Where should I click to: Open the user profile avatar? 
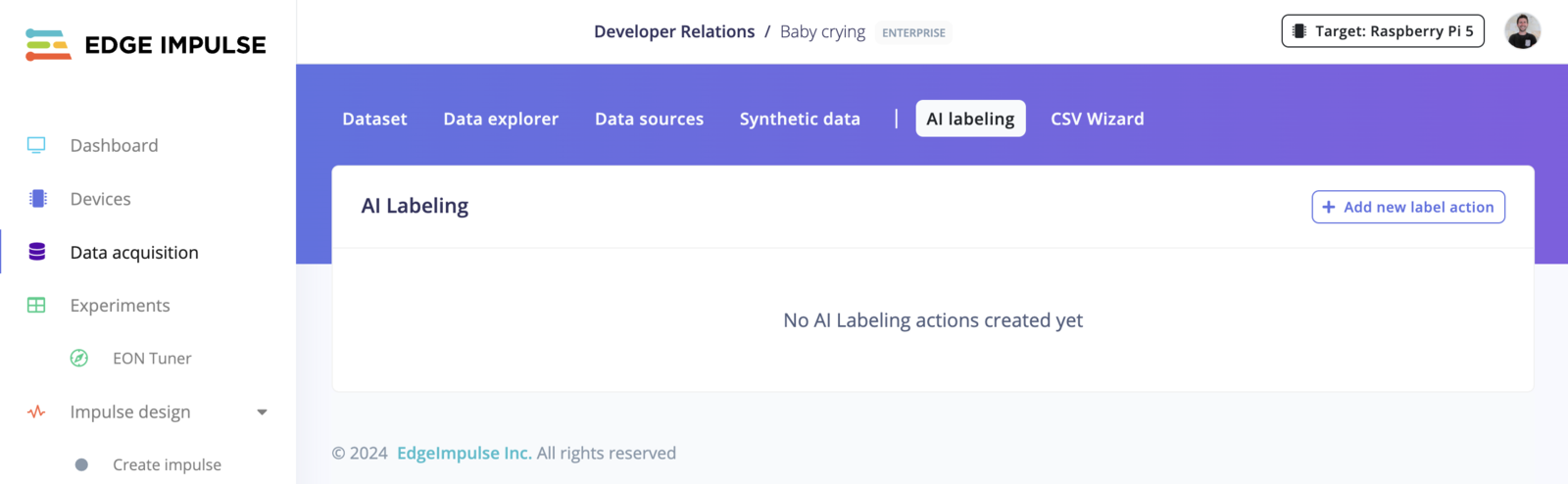coord(1522,31)
